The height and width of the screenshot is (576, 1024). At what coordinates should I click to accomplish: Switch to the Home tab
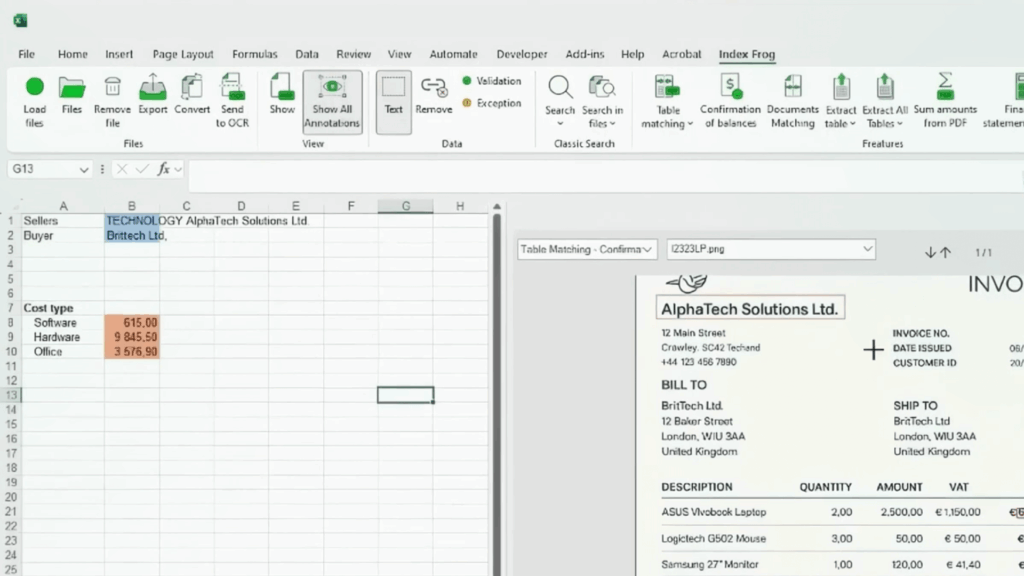[x=72, y=54]
